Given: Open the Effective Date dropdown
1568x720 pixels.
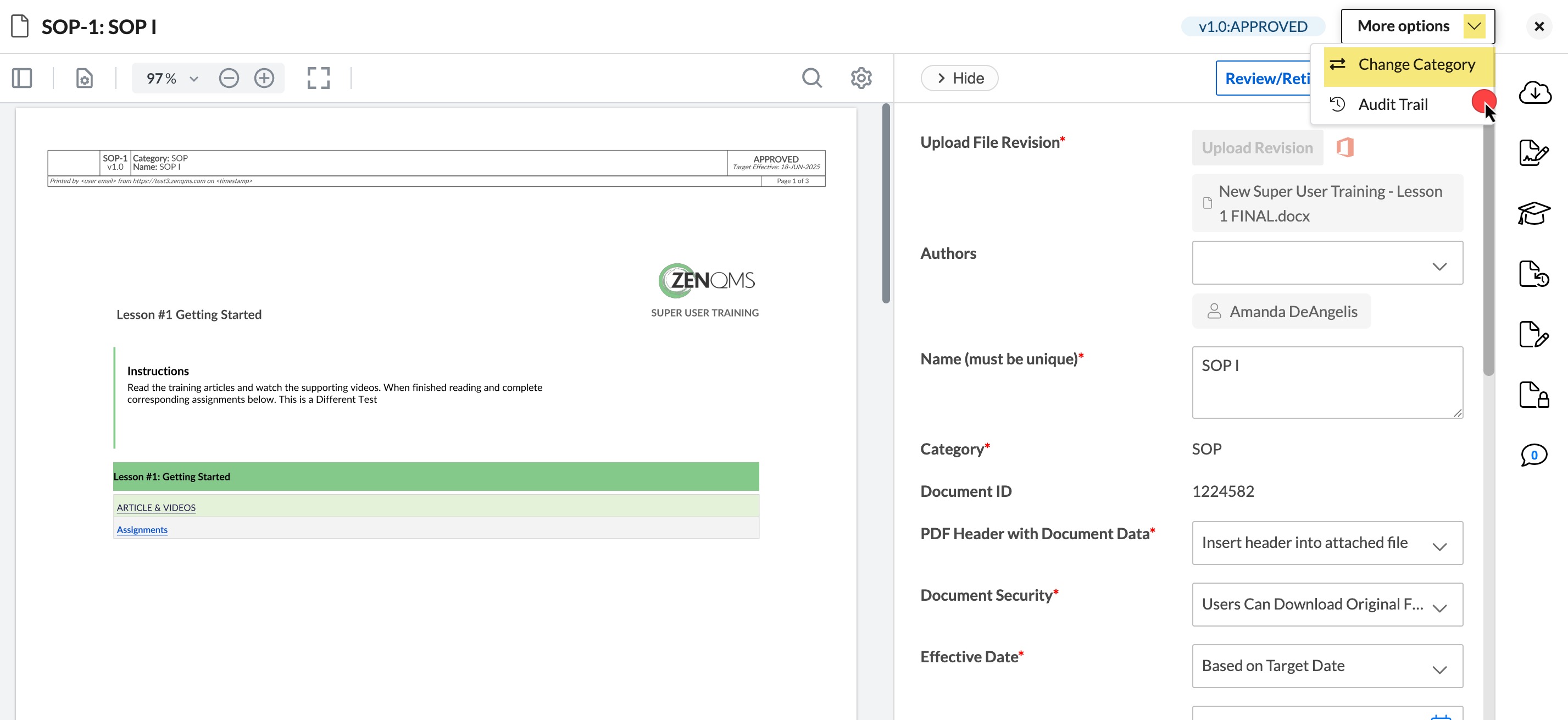Looking at the screenshot, I should [1327, 666].
